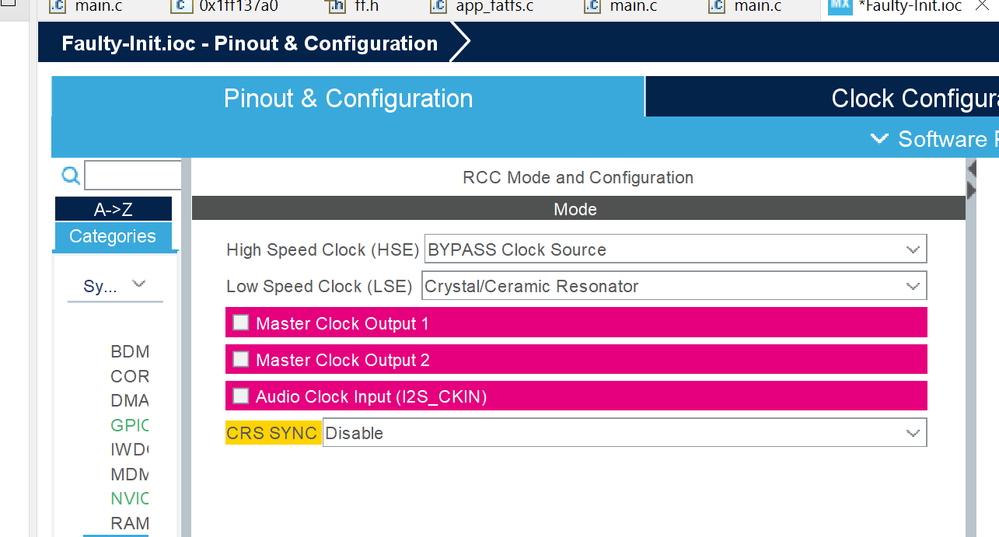Switch the peripheral list to A->Z view

[x=113, y=209]
